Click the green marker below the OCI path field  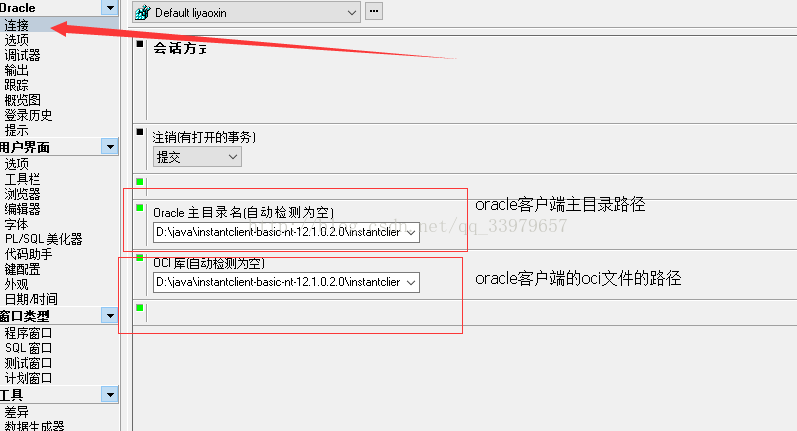[x=140, y=307]
